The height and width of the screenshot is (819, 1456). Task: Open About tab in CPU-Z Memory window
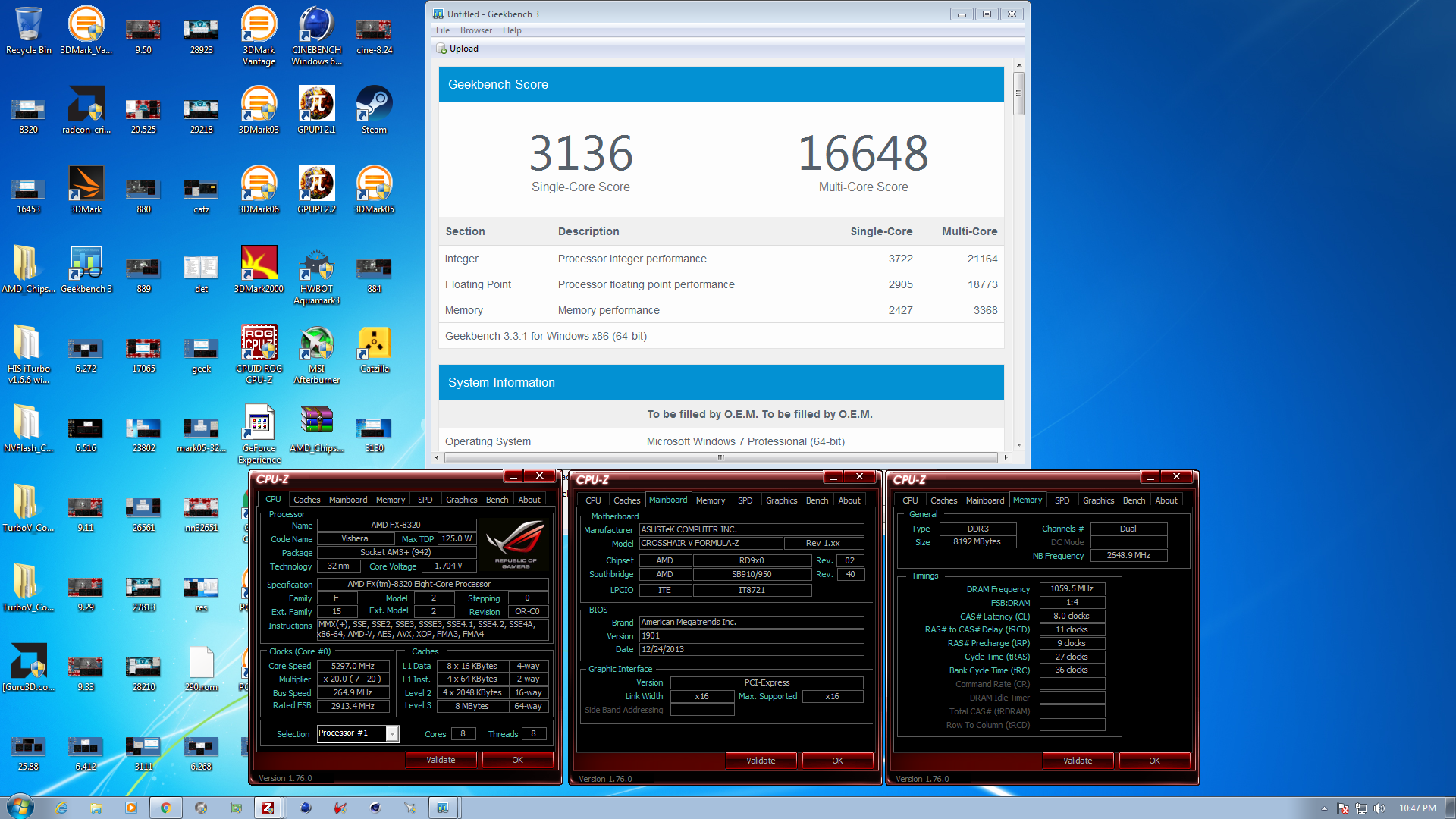pos(1166,500)
